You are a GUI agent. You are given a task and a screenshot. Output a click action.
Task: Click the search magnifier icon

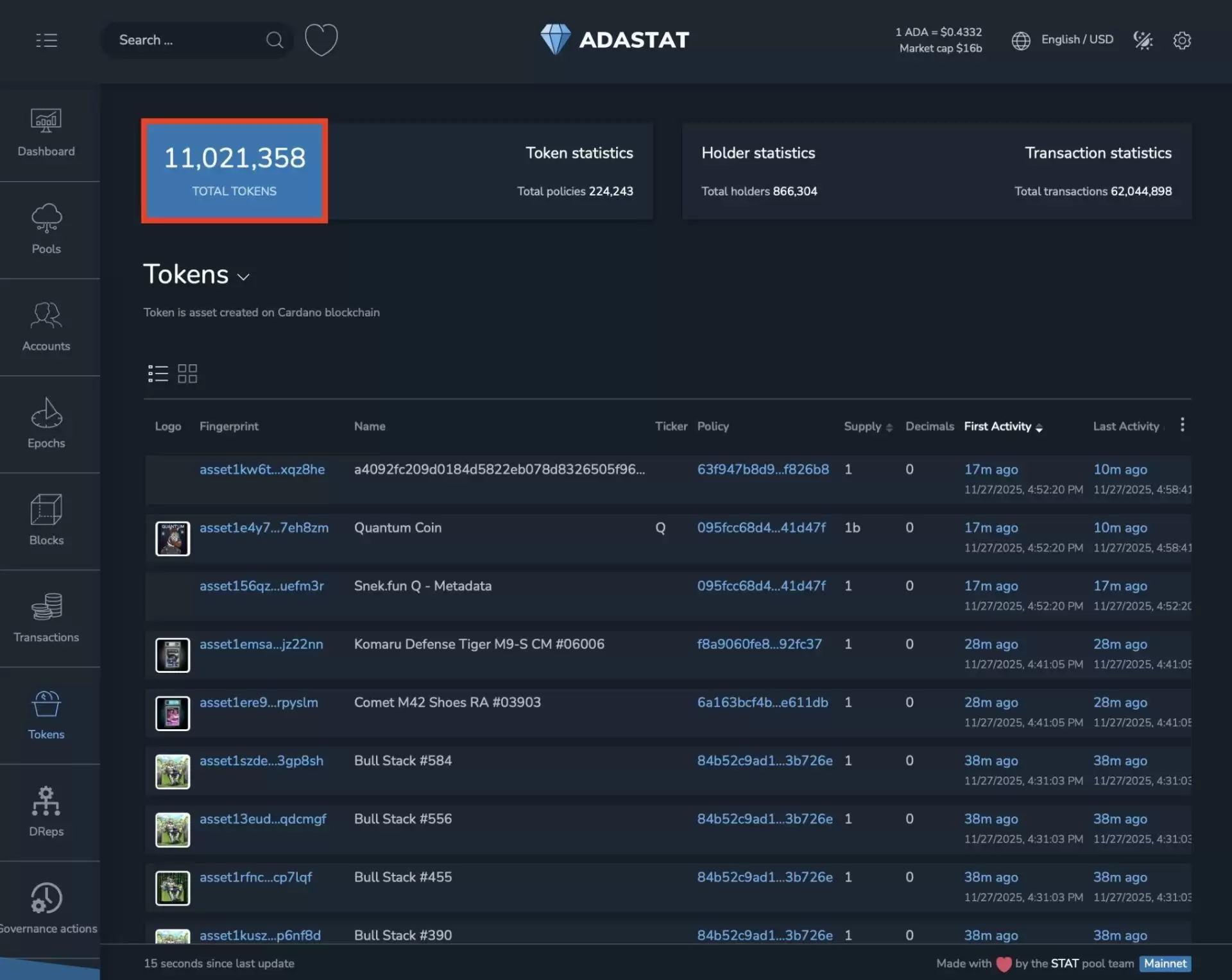(x=275, y=40)
